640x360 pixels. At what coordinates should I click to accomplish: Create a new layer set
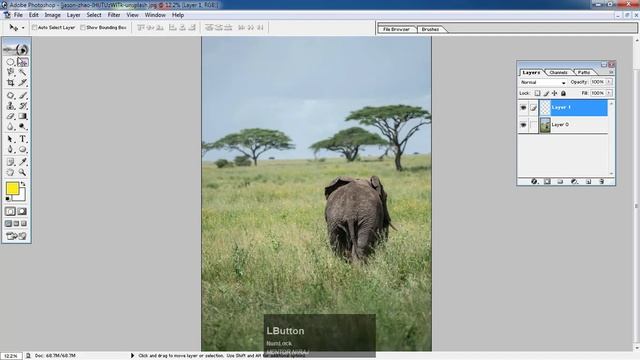(560, 181)
